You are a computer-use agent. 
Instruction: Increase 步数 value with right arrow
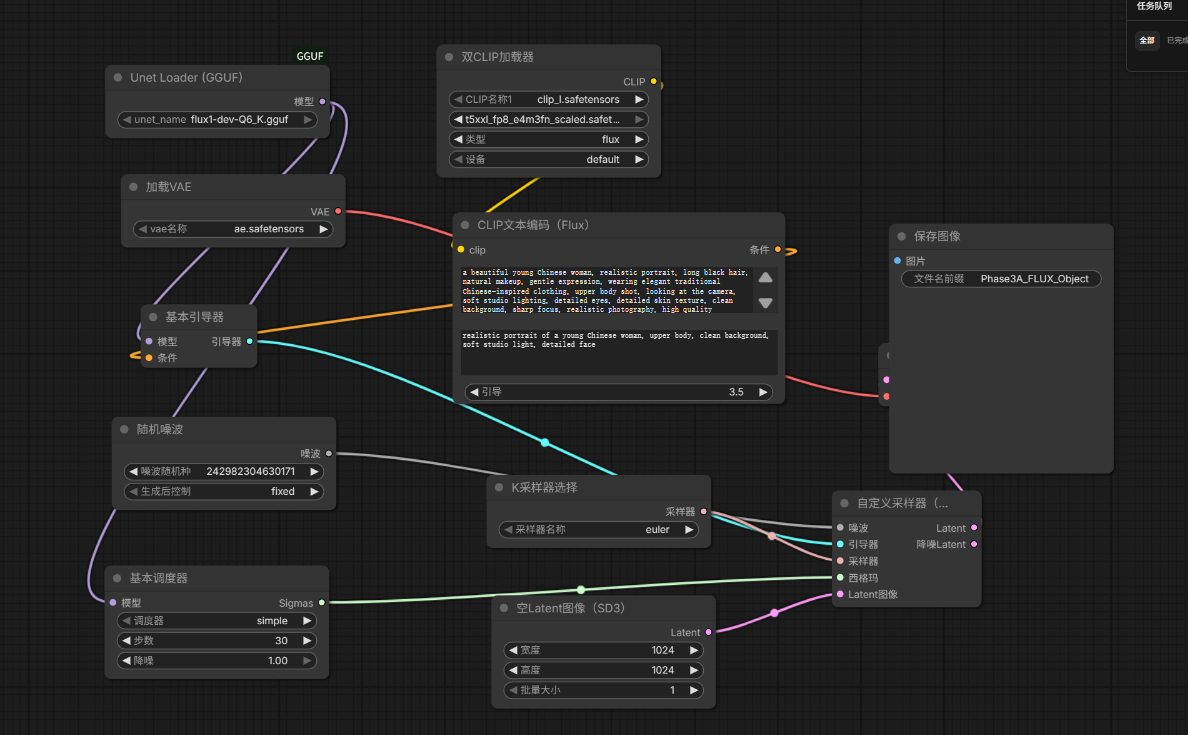coord(307,640)
